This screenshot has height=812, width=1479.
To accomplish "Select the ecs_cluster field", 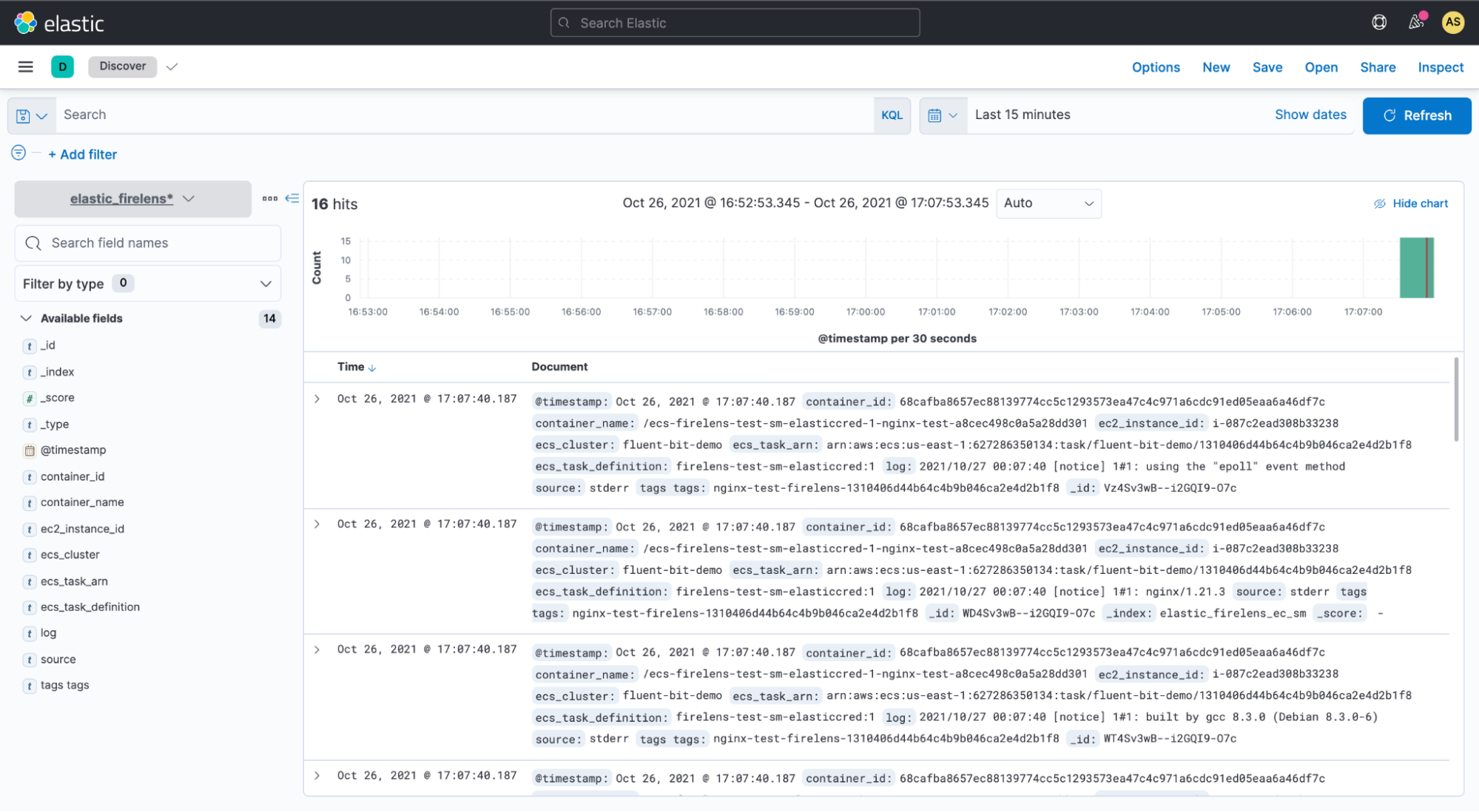I will pos(70,555).
